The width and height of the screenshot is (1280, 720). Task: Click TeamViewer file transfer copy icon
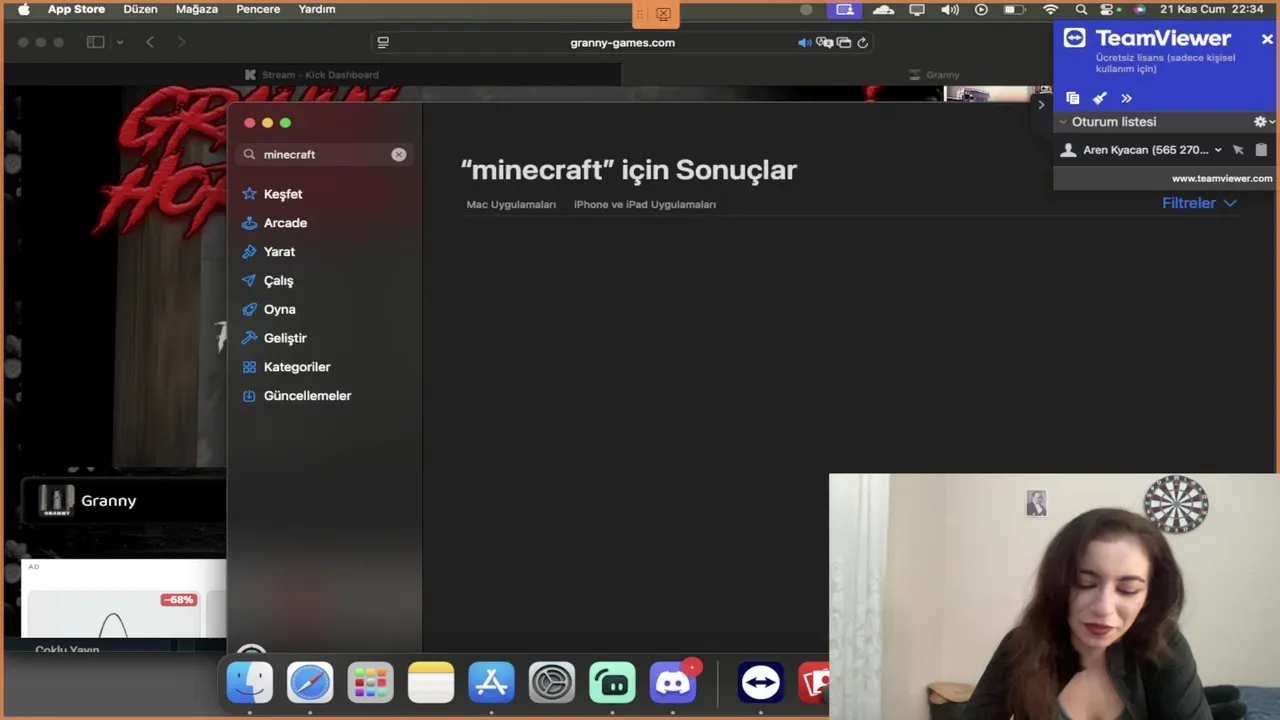coord(1073,98)
